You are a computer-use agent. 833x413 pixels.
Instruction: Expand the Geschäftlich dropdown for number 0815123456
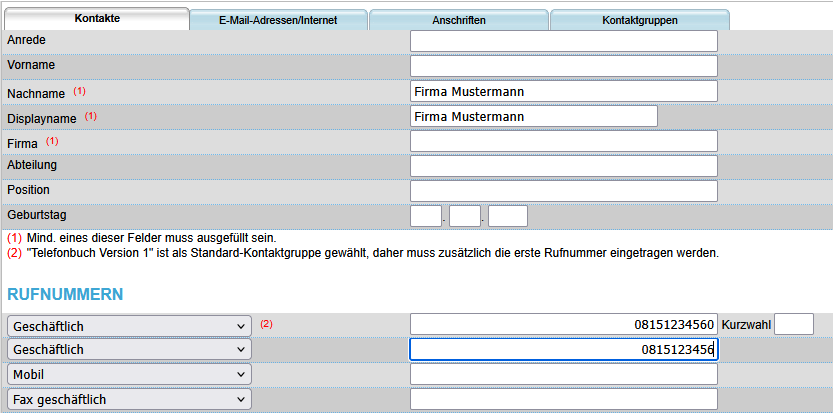pos(129,349)
